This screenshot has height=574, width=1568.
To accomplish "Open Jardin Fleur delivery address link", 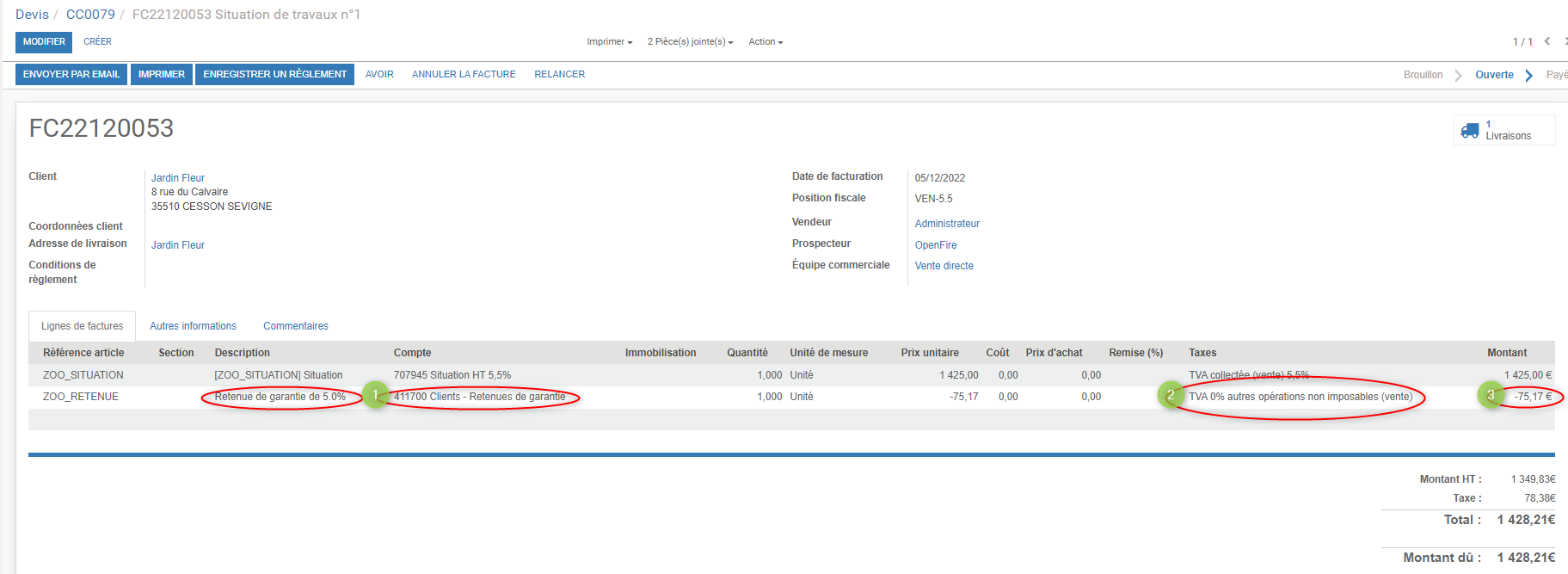I will [x=178, y=245].
